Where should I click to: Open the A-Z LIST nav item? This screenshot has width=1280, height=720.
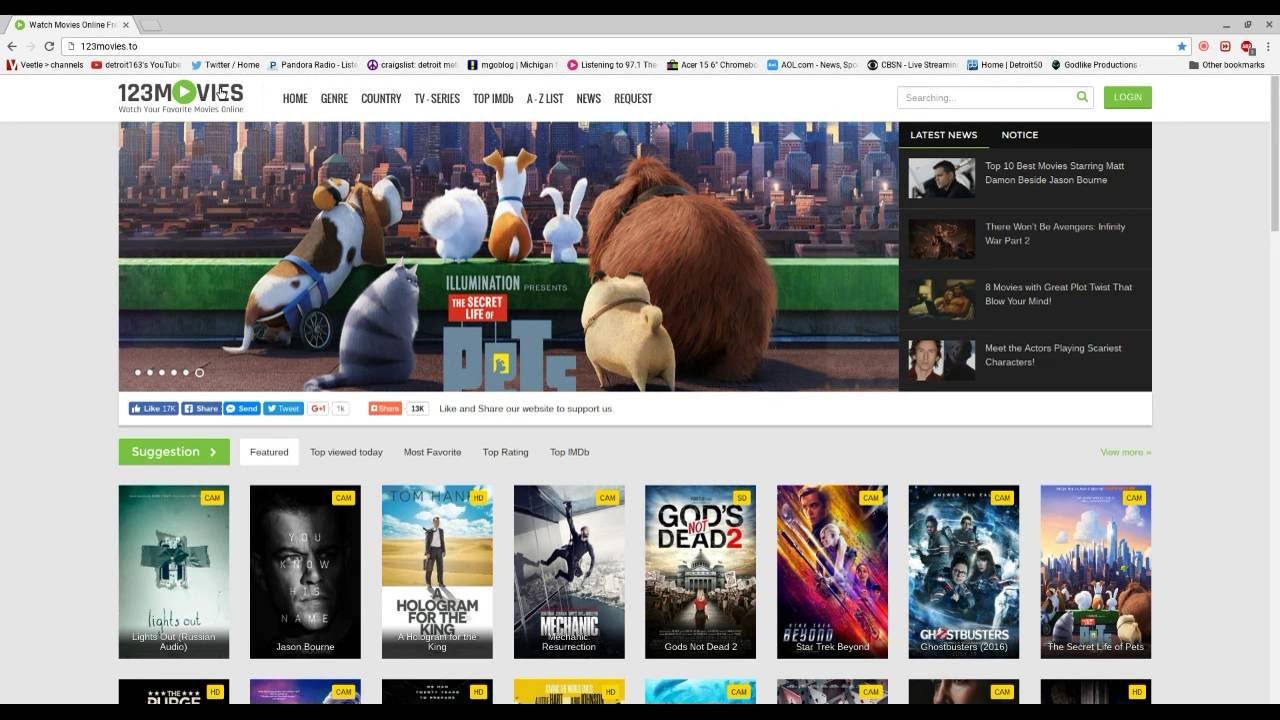coord(545,98)
